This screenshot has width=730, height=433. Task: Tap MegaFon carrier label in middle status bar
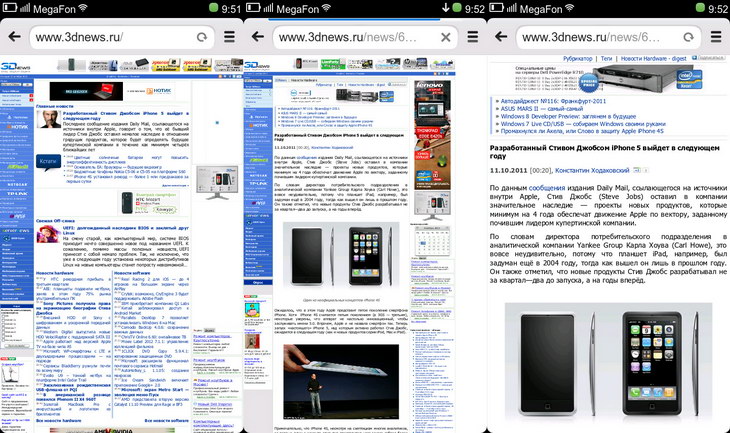point(297,8)
